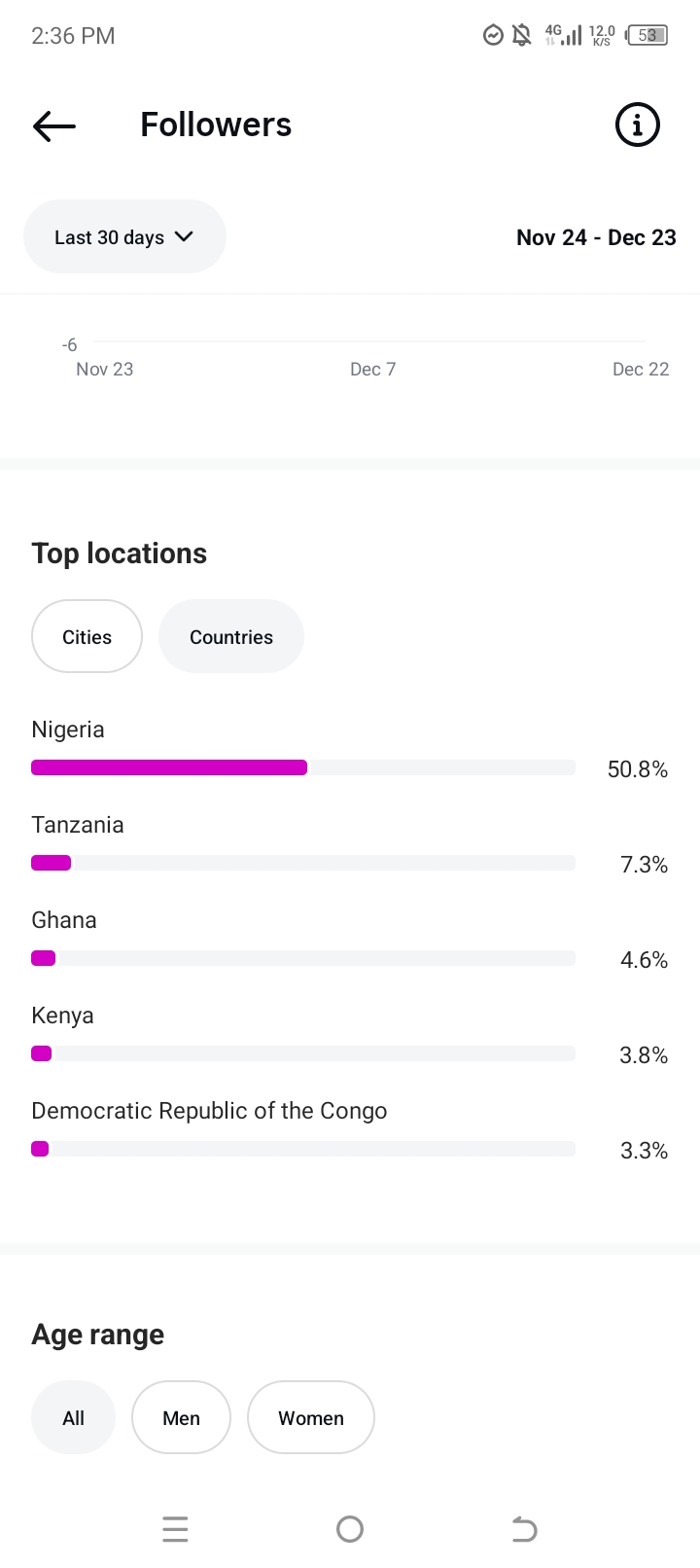
Task: Switch top locations to Countries
Action: tap(231, 637)
